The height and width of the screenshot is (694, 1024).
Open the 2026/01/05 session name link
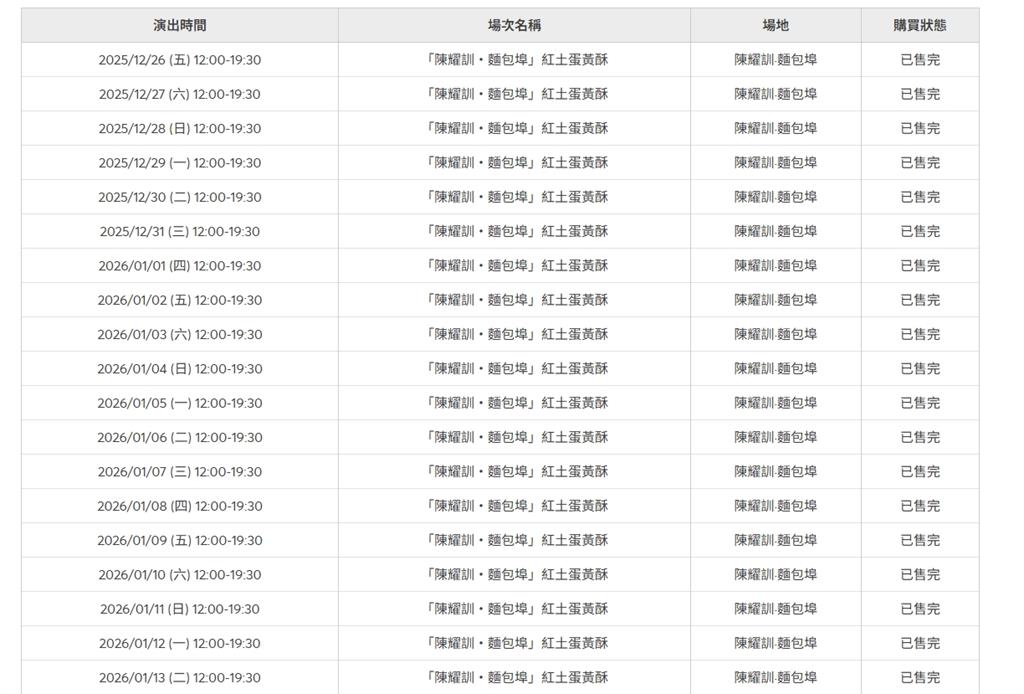[x=515, y=402]
